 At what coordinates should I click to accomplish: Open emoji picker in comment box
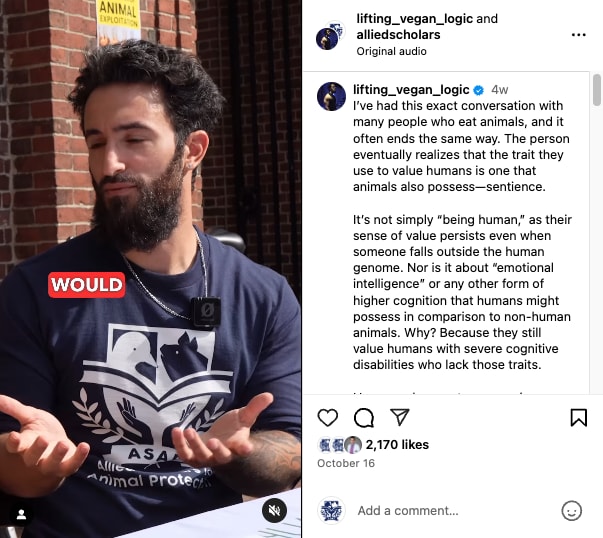tap(571, 511)
